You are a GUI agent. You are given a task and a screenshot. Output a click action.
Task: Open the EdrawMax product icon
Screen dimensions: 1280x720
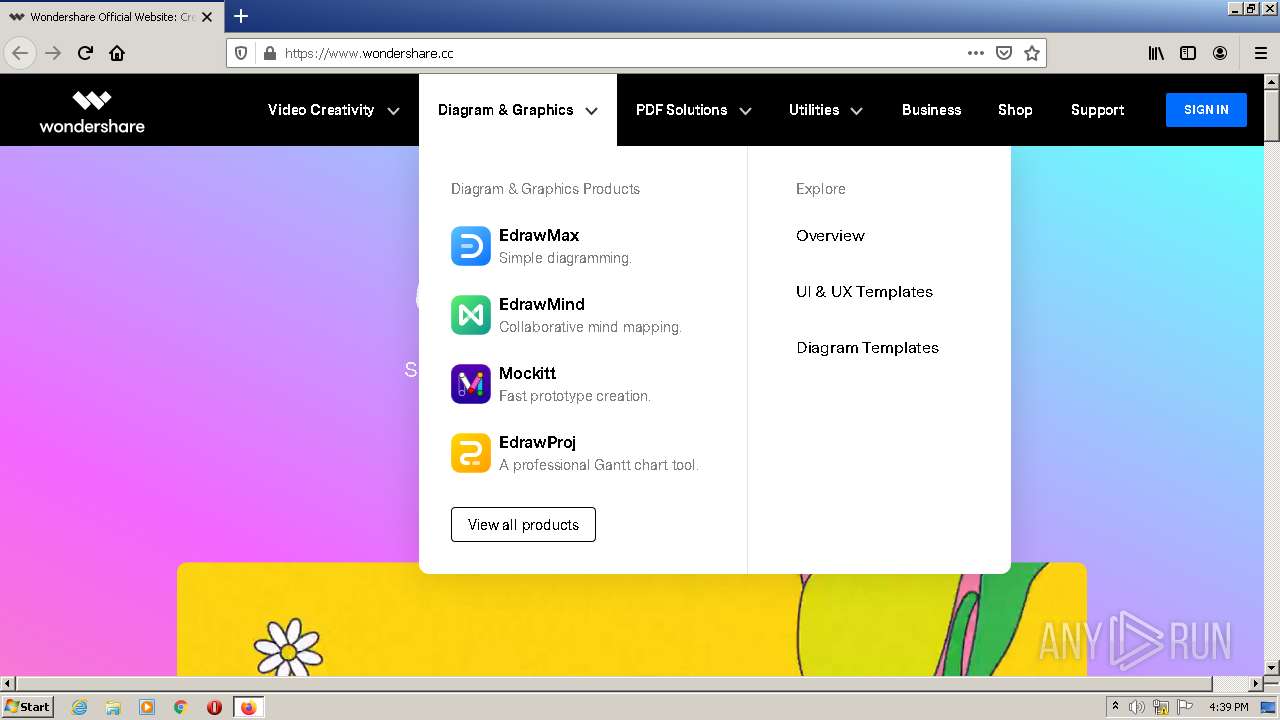point(470,246)
